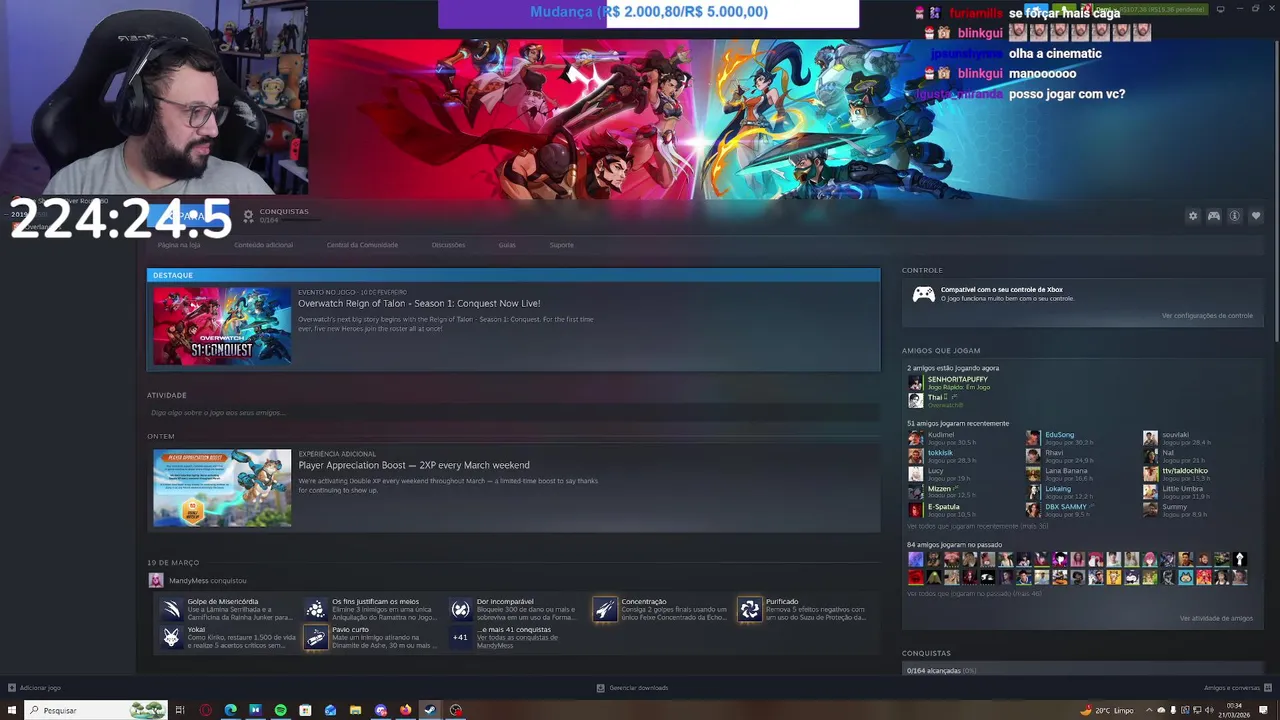
Task: Open Spotify from the Windows taskbar
Action: coord(280,710)
